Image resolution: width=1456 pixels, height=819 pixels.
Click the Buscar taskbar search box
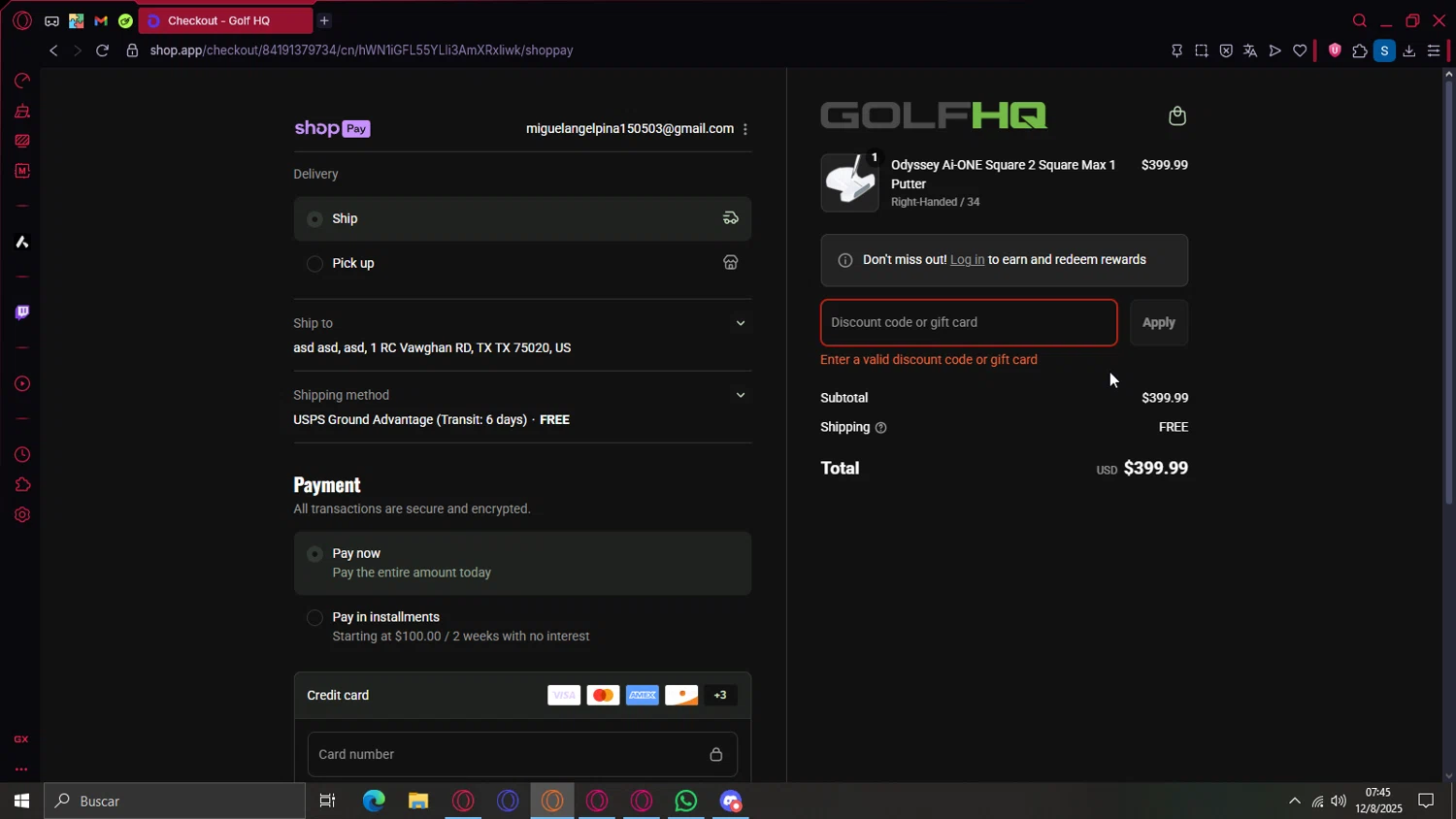point(175,801)
